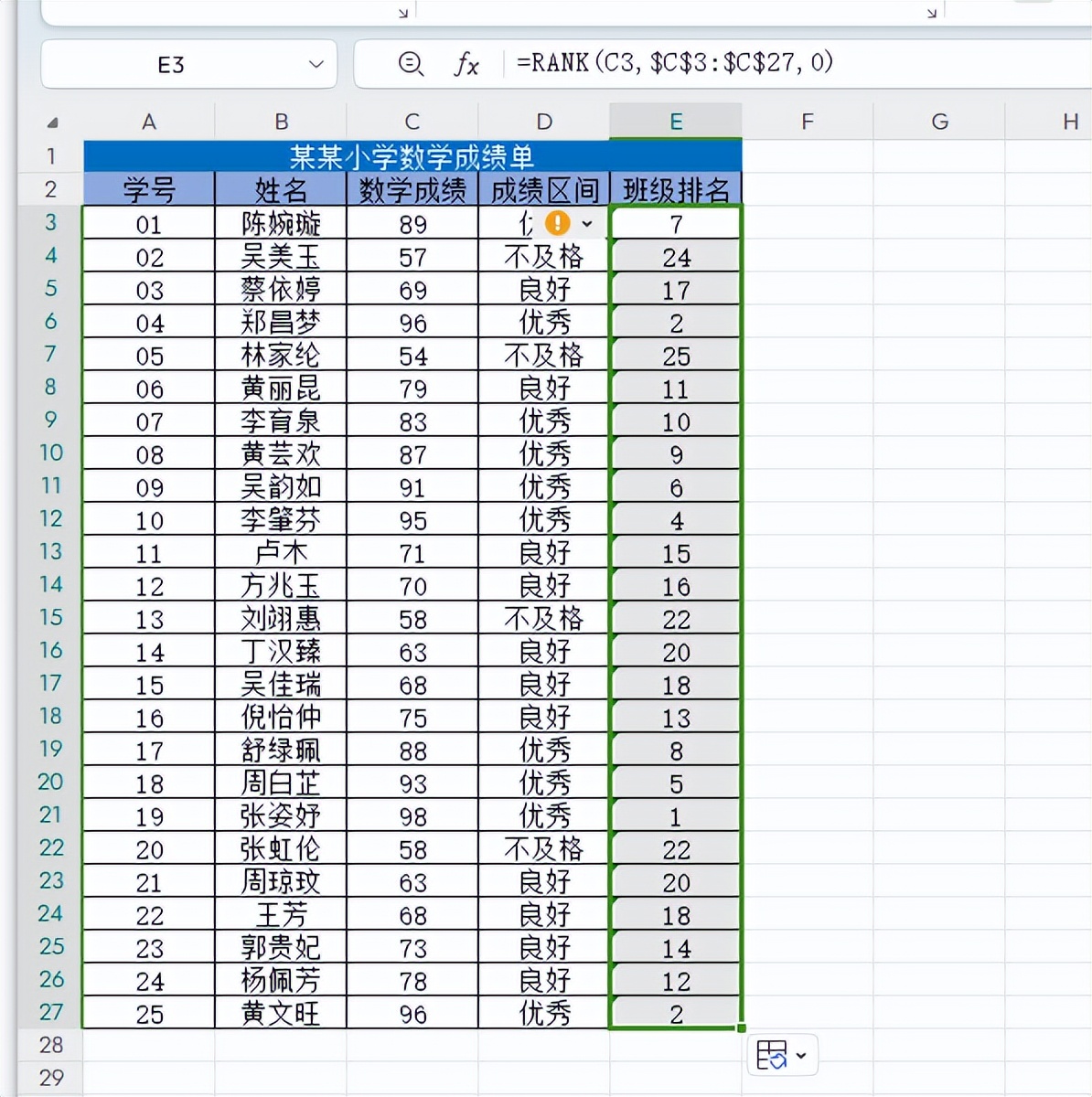Click the title cell 某某小学数学成绩单

click(x=412, y=156)
